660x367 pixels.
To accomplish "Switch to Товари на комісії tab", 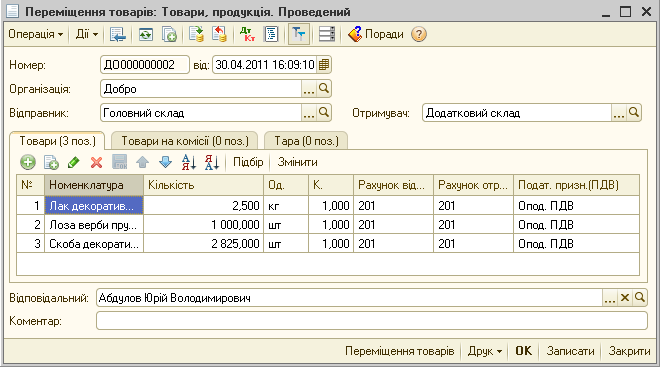I will click(185, 141).
